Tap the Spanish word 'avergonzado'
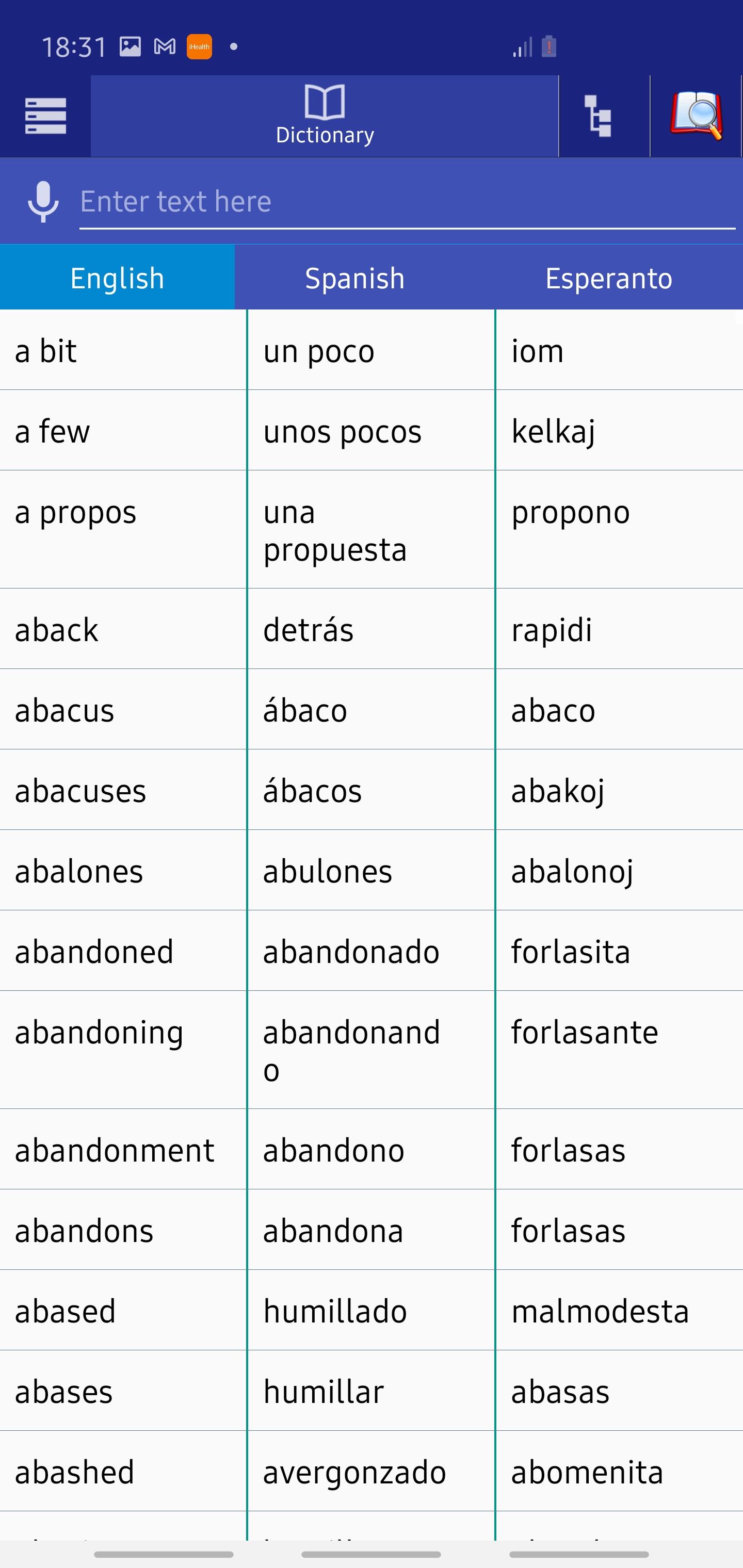This screenshot has width=743, height=1568. tap(354, 1473)
